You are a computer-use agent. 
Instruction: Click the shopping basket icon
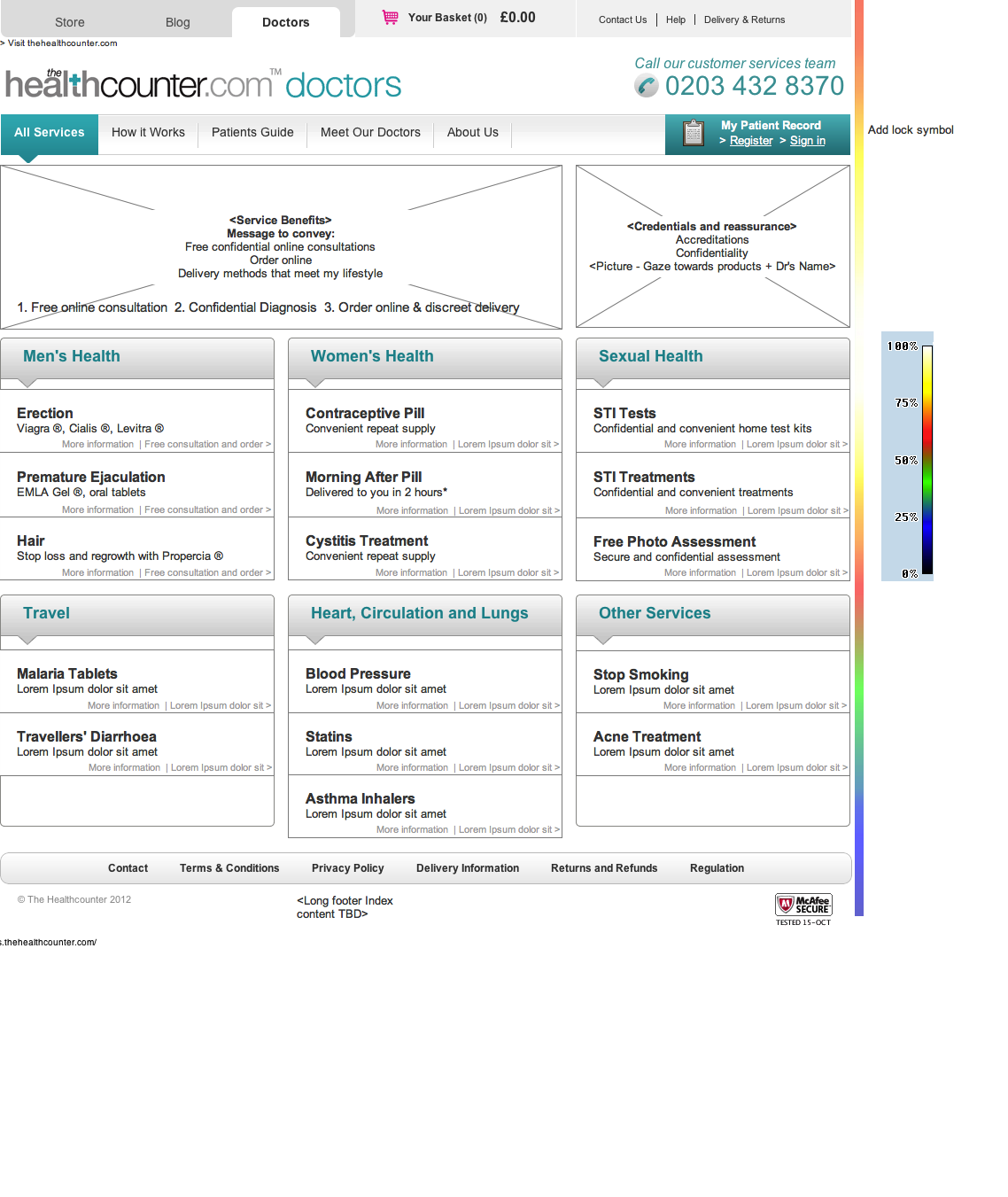click(390, 17)
